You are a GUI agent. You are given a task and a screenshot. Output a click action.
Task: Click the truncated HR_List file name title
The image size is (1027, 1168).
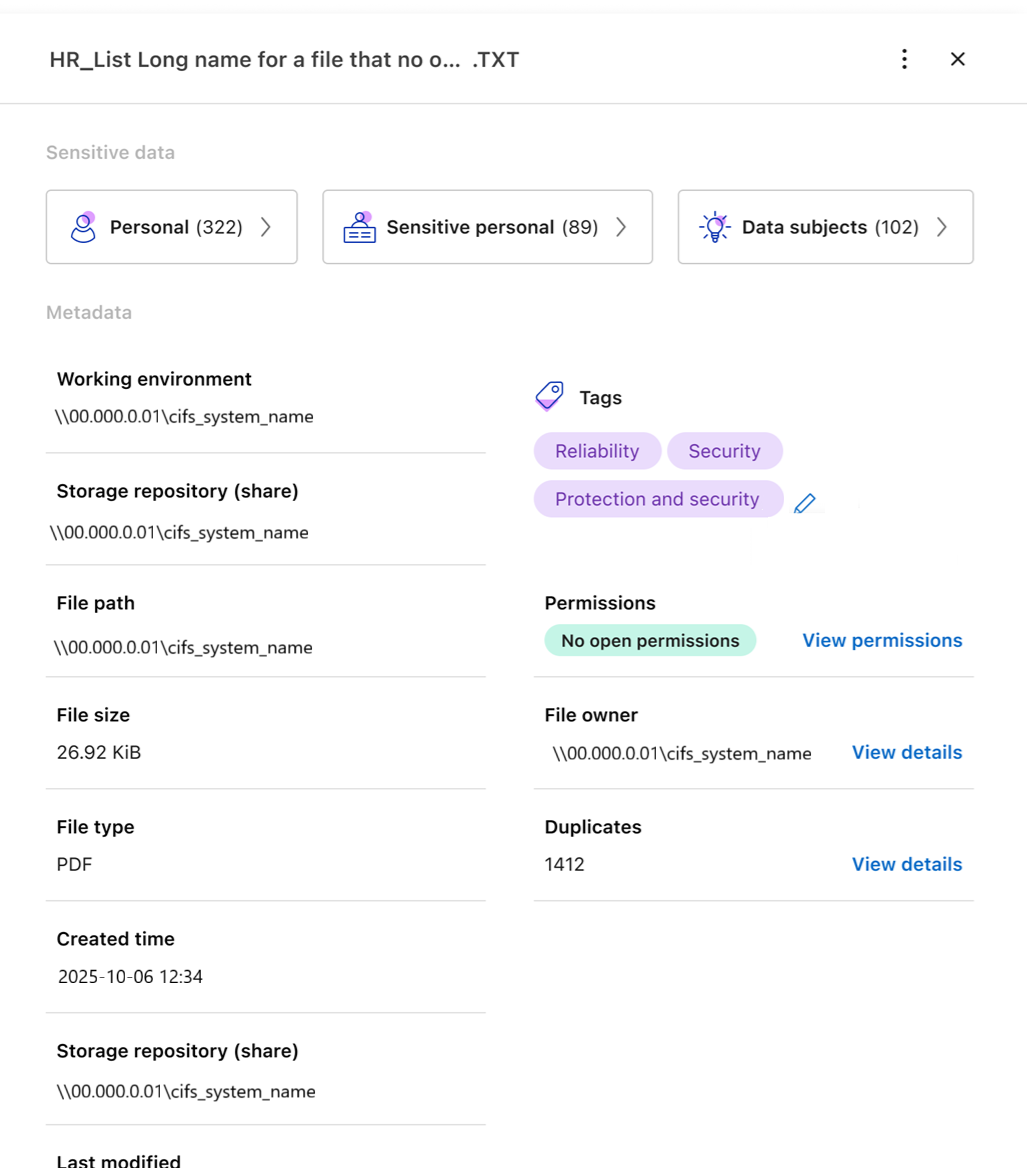[284, 60]
